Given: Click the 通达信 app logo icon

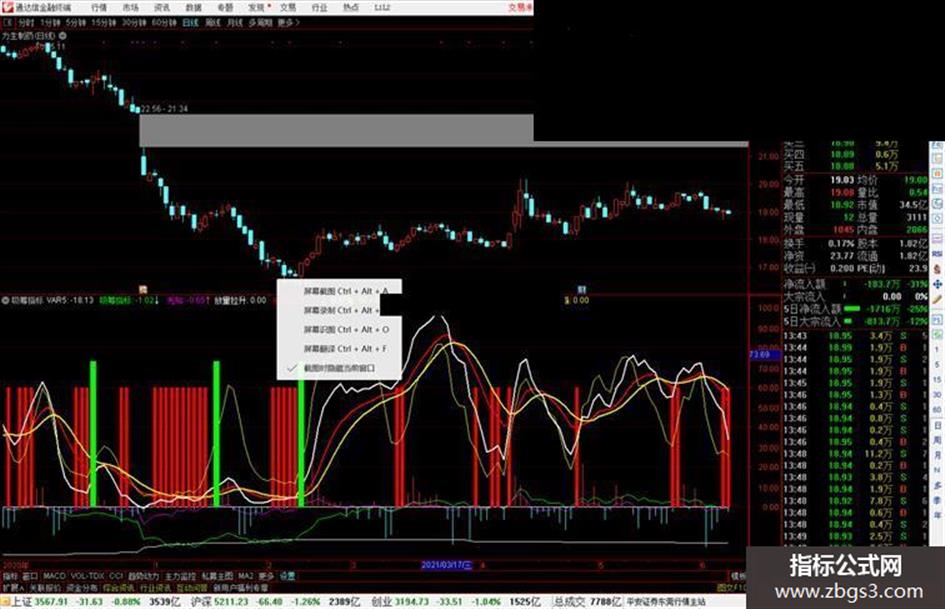Looking at the screenshot, I should click(x=7, y=7).
